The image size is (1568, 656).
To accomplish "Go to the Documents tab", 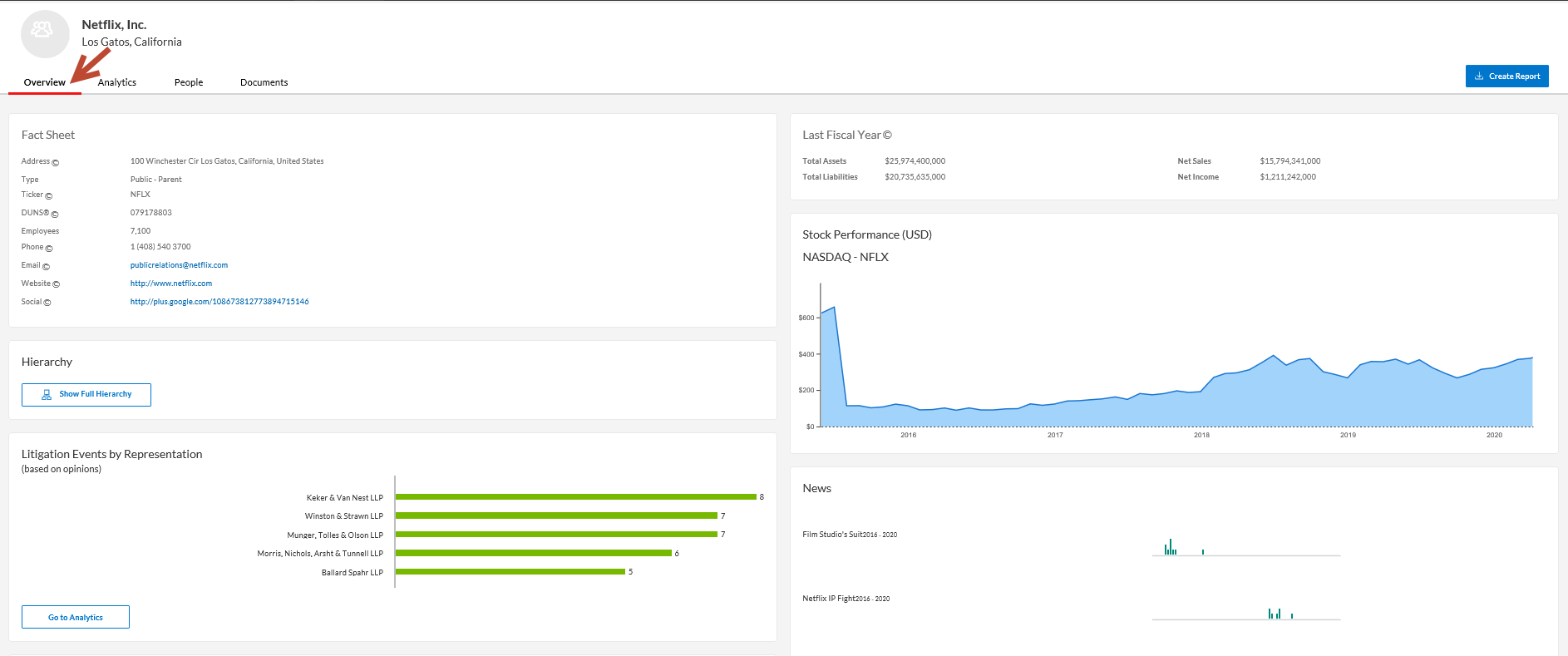I will click(x=264, y=82).
